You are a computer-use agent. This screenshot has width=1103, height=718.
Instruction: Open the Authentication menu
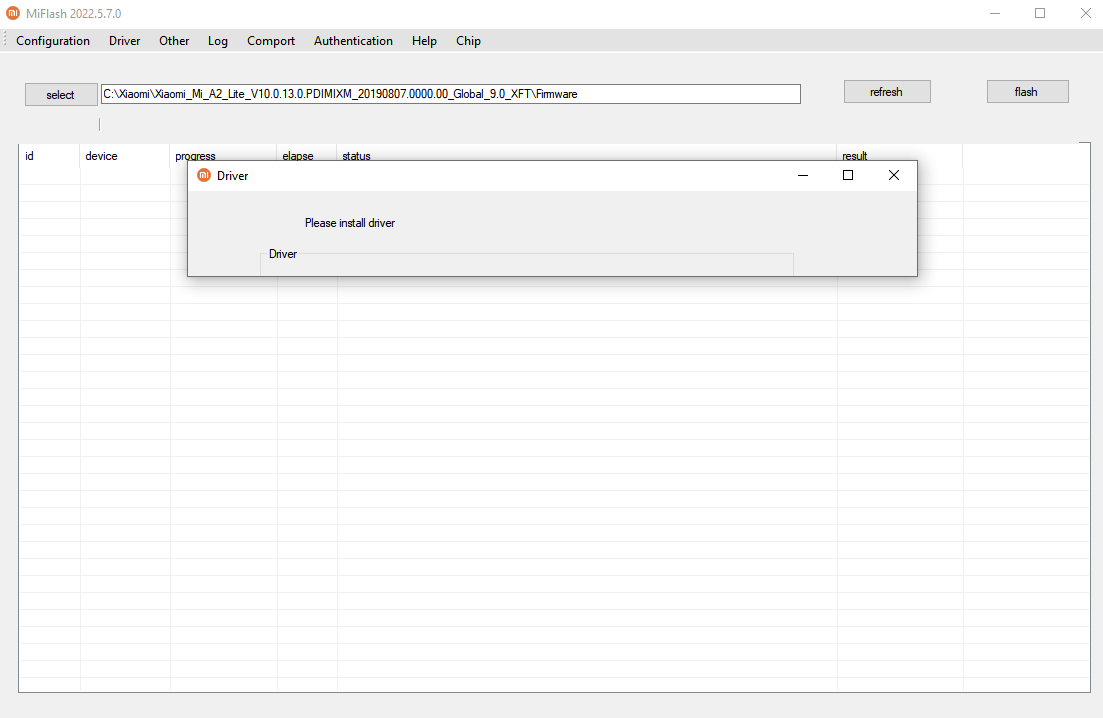pos(353,41)
